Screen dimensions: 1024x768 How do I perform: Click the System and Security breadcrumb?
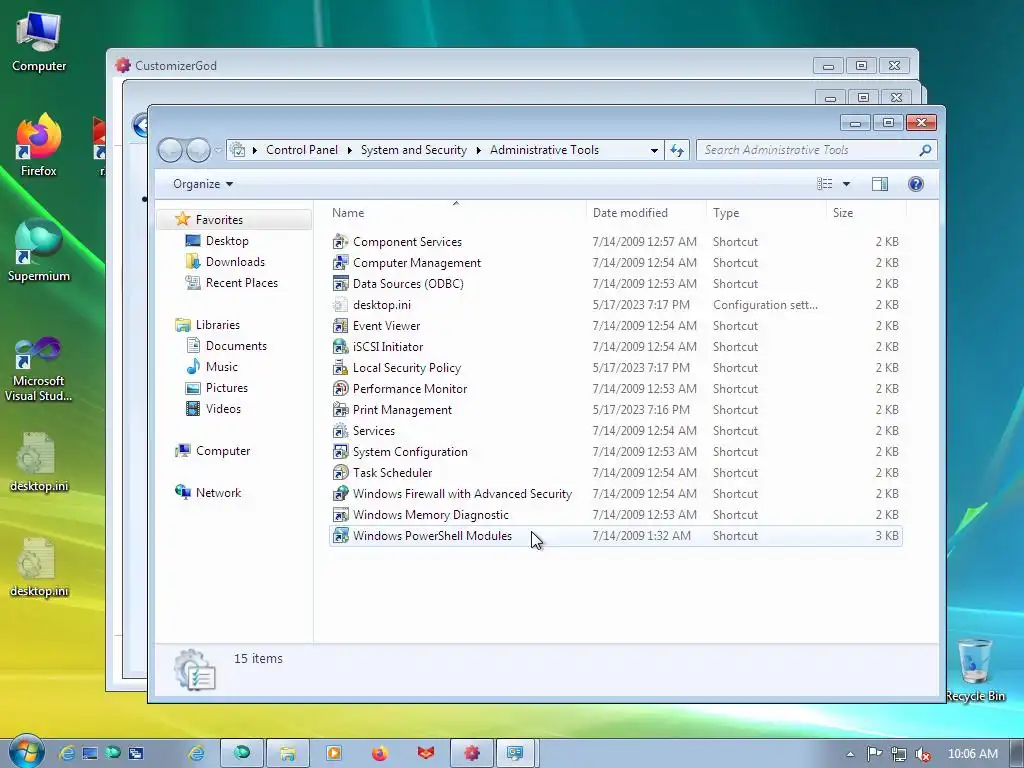413,150
